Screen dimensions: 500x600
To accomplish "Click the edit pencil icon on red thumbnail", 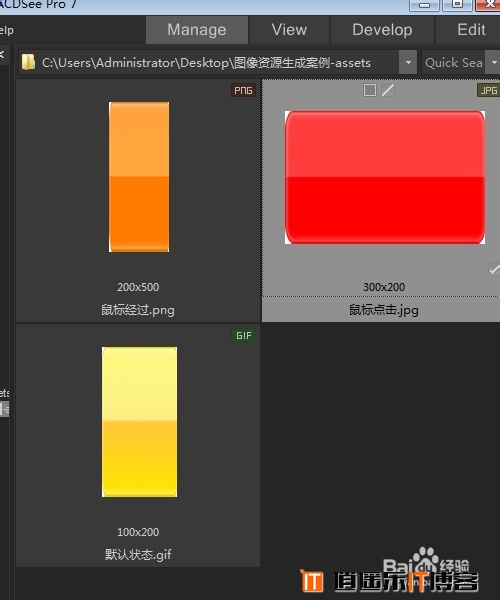I will (x=388, y=90).
